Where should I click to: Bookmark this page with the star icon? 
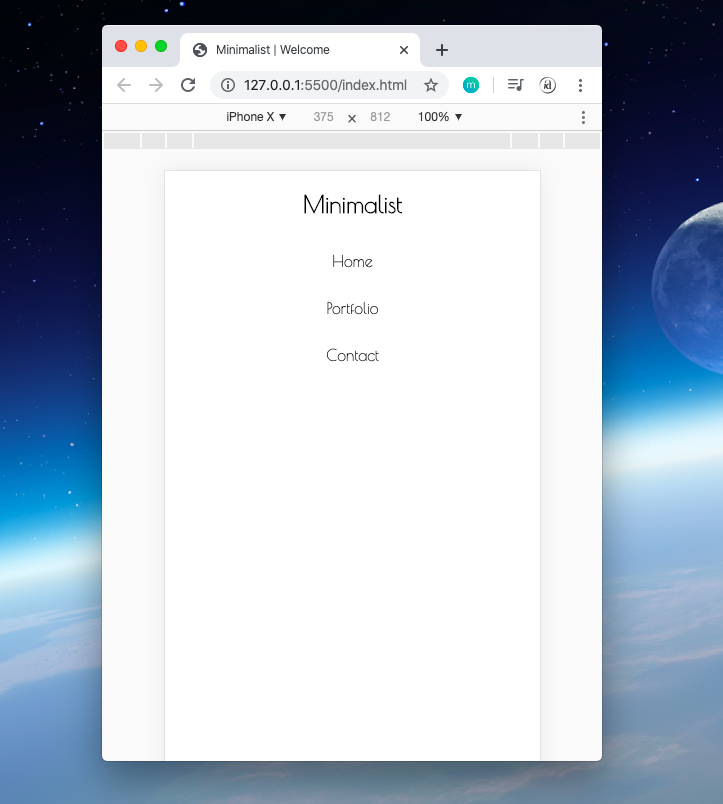click(431, 85)
